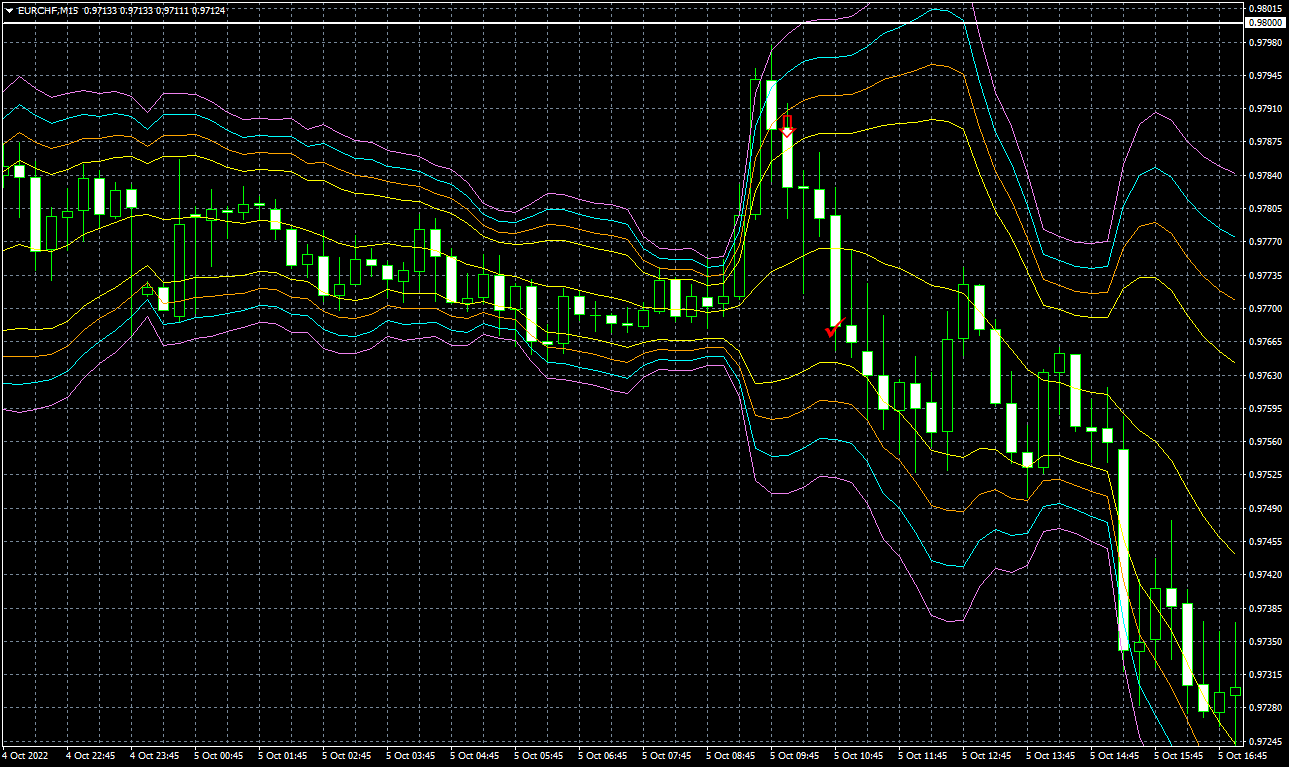The height and width of the screenshot is (767, 1289).
Task: Click the 4 Oct 2022 date label
Action: 25,756
